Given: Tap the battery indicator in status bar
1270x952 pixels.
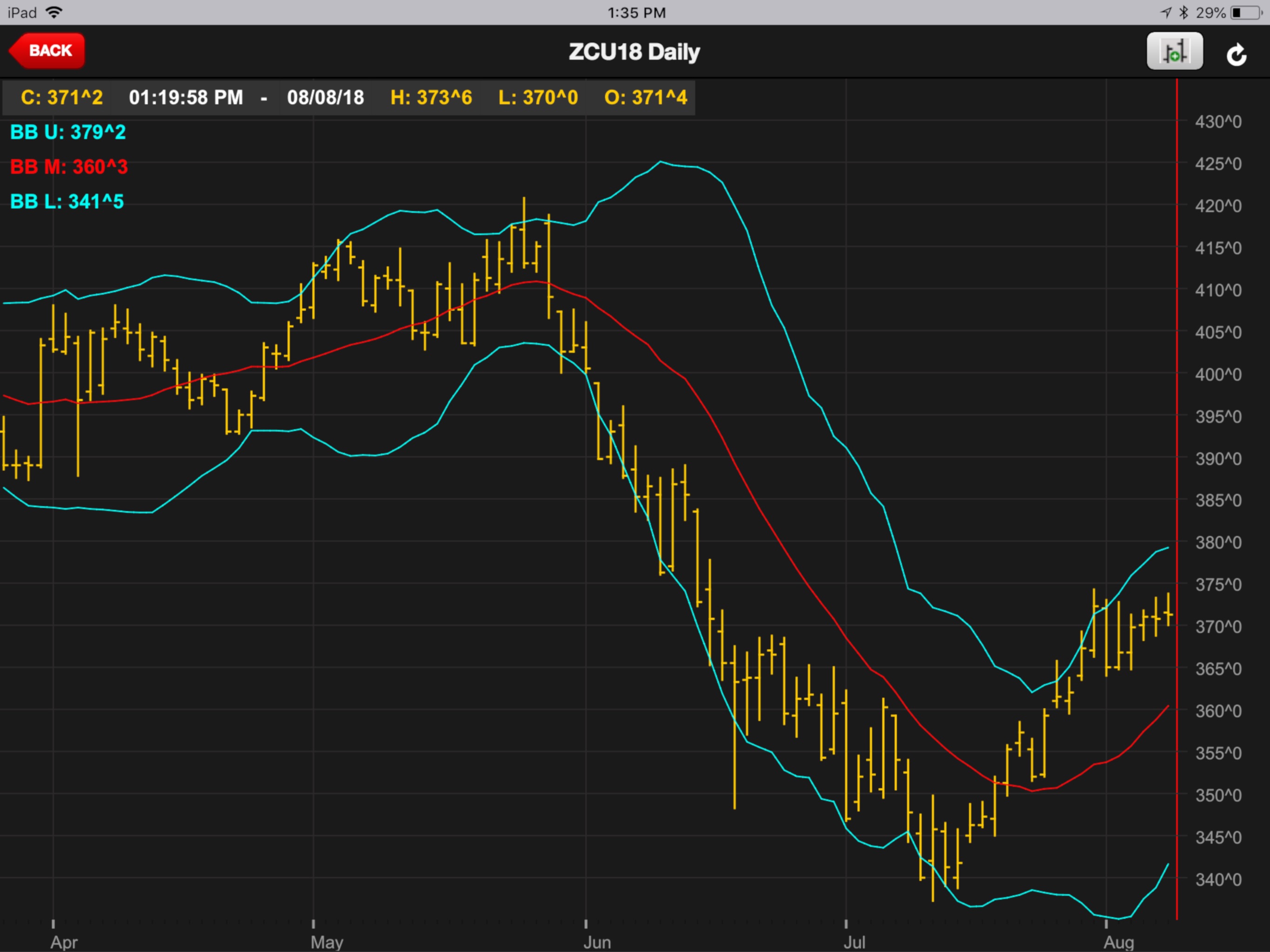Looking at the screenshot, I should click(x=1246, y=13).
